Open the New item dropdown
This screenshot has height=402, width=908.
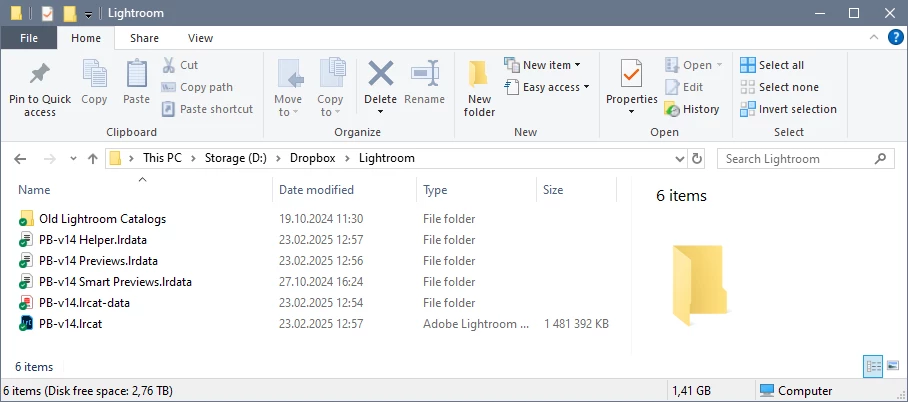coord(543,65)
